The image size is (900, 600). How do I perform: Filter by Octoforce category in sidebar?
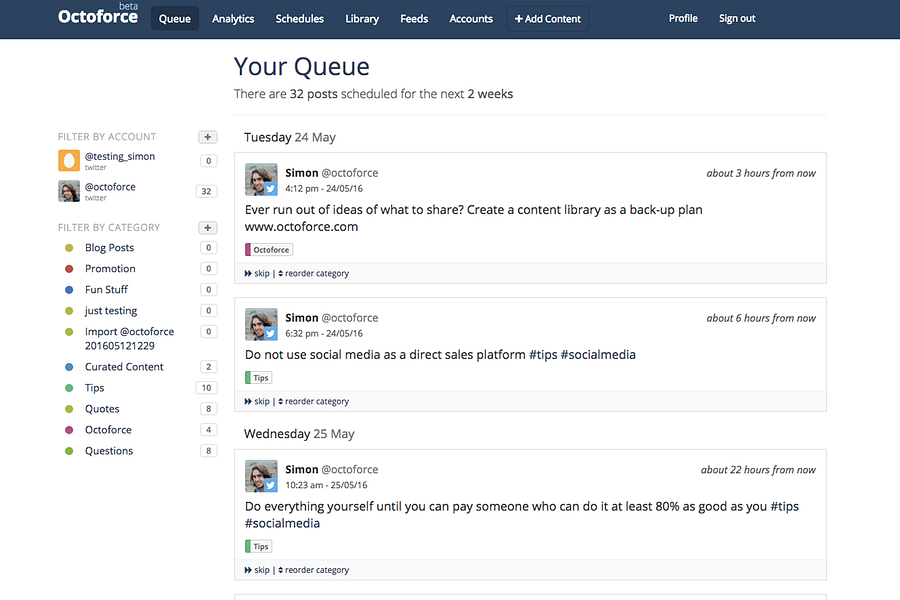[x=108, y=429]
